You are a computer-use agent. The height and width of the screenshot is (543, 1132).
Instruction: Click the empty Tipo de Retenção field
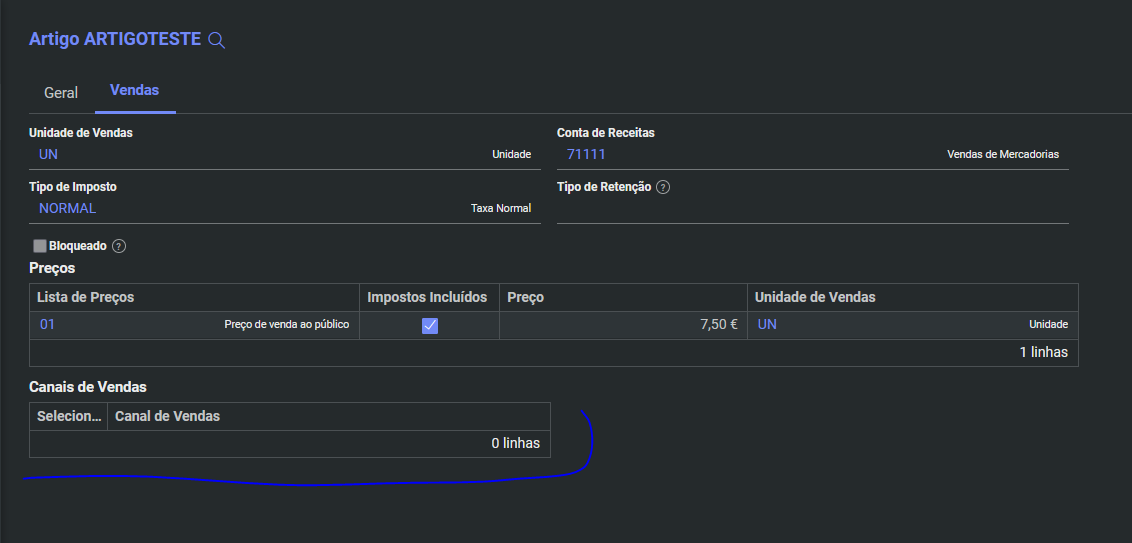coord(811,209)
